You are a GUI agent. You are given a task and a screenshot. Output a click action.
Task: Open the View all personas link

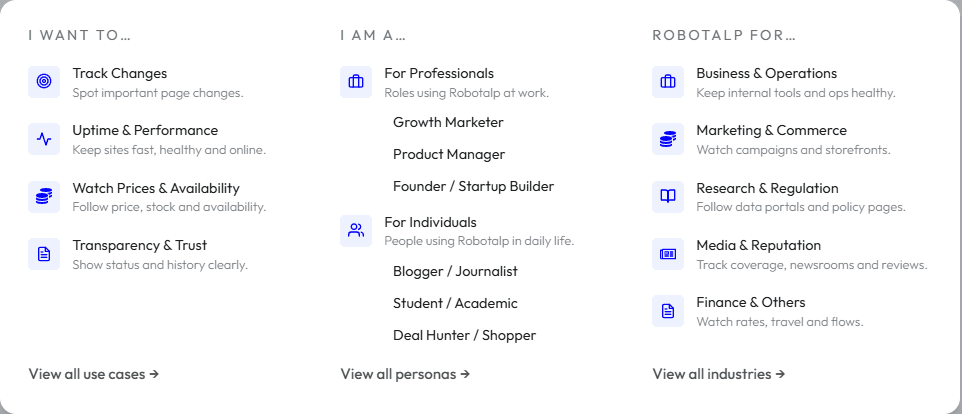(405, 374)
